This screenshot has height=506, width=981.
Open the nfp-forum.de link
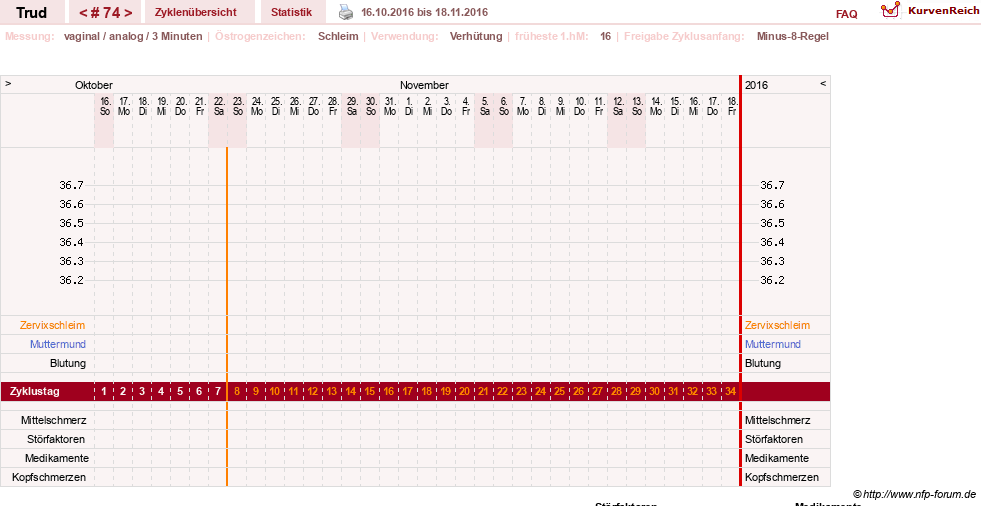[914, 494]
